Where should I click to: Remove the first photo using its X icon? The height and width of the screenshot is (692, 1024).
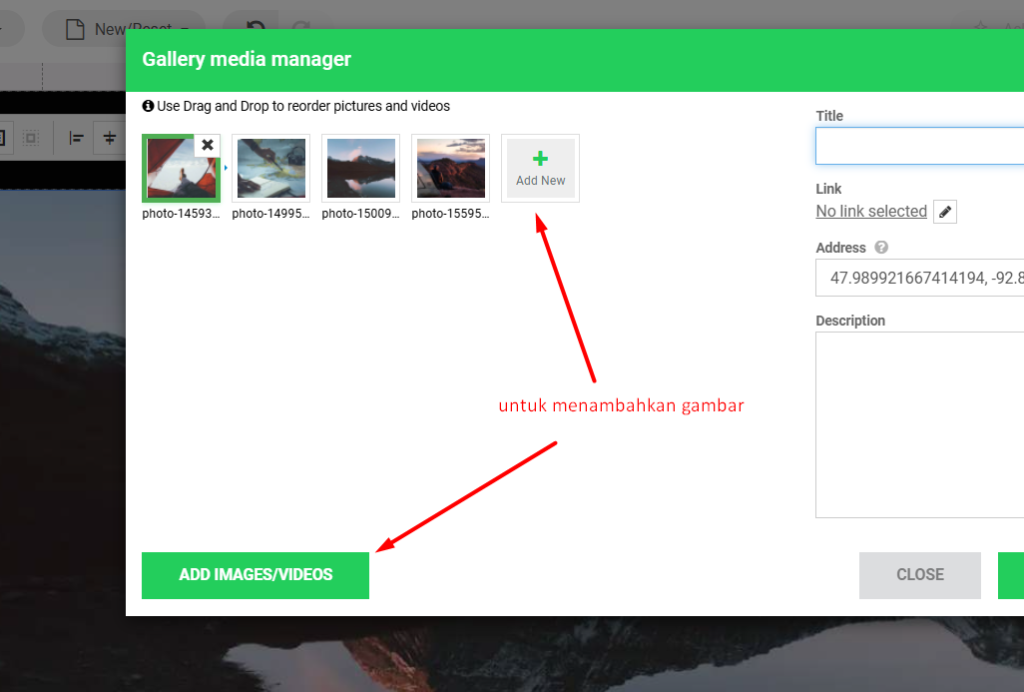point(207,145)
